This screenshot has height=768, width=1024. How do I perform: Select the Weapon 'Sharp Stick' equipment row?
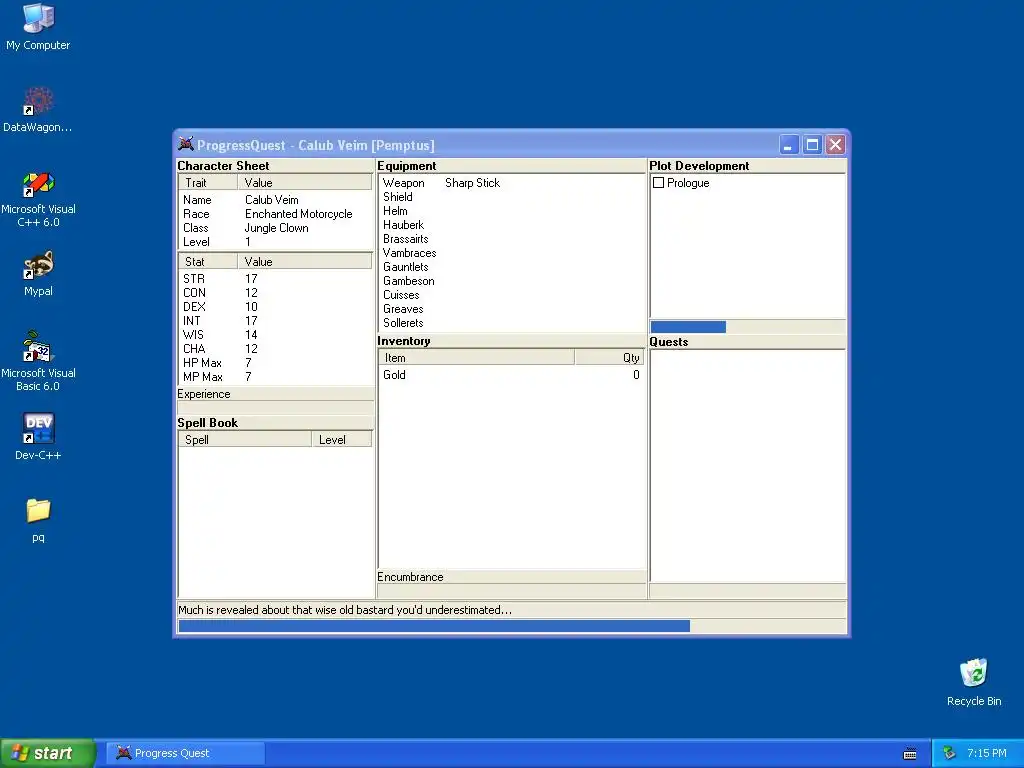(512, 183)
